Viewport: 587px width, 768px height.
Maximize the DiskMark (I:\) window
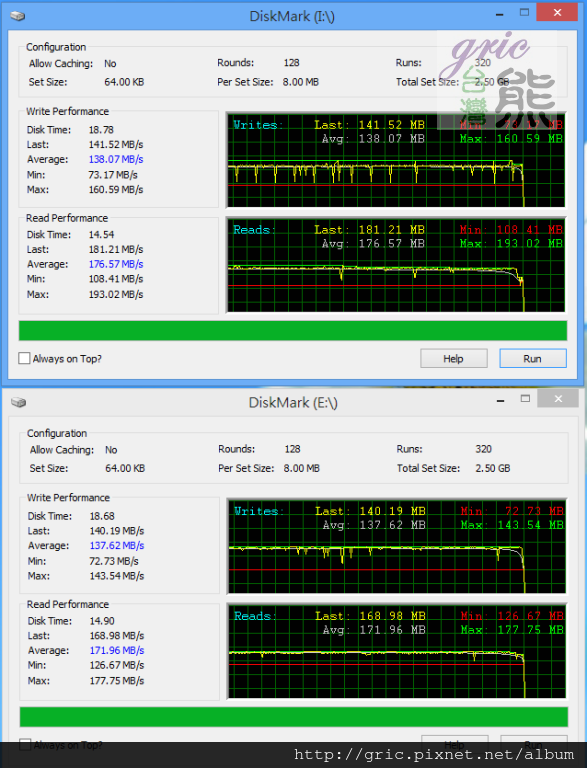(x=524, y=13)
